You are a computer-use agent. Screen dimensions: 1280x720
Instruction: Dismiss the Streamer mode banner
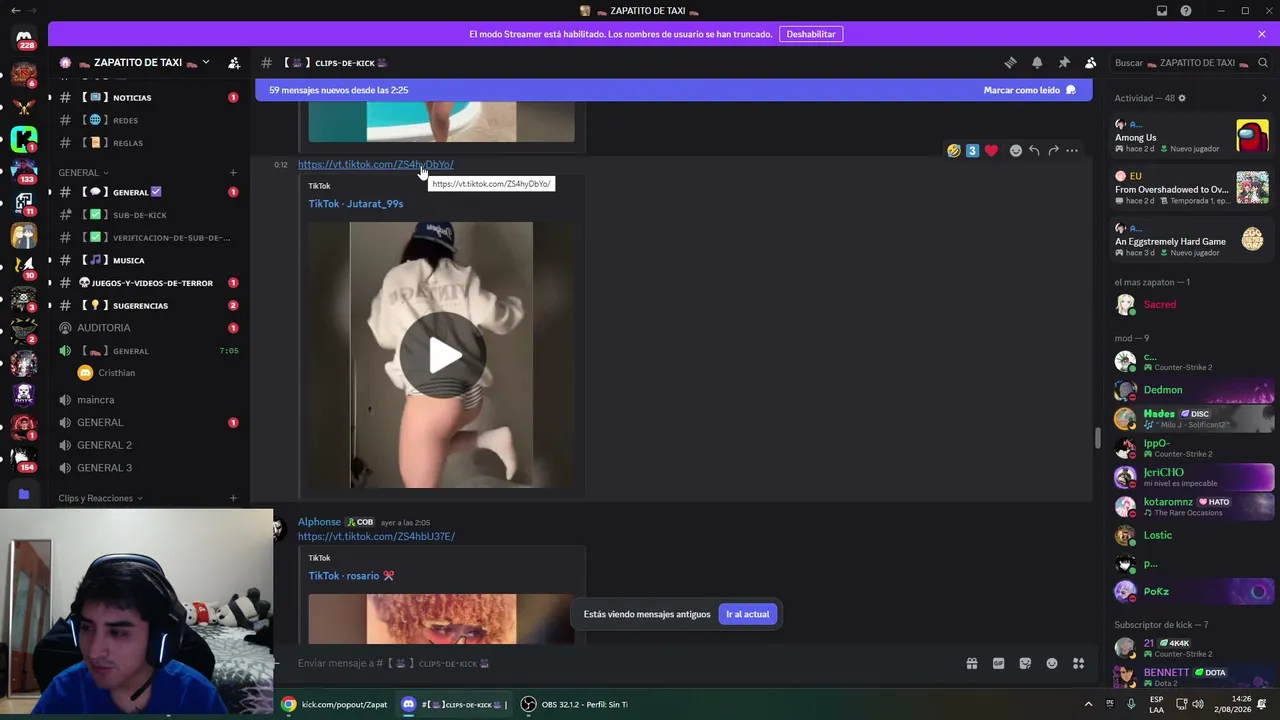point(1262,34)
